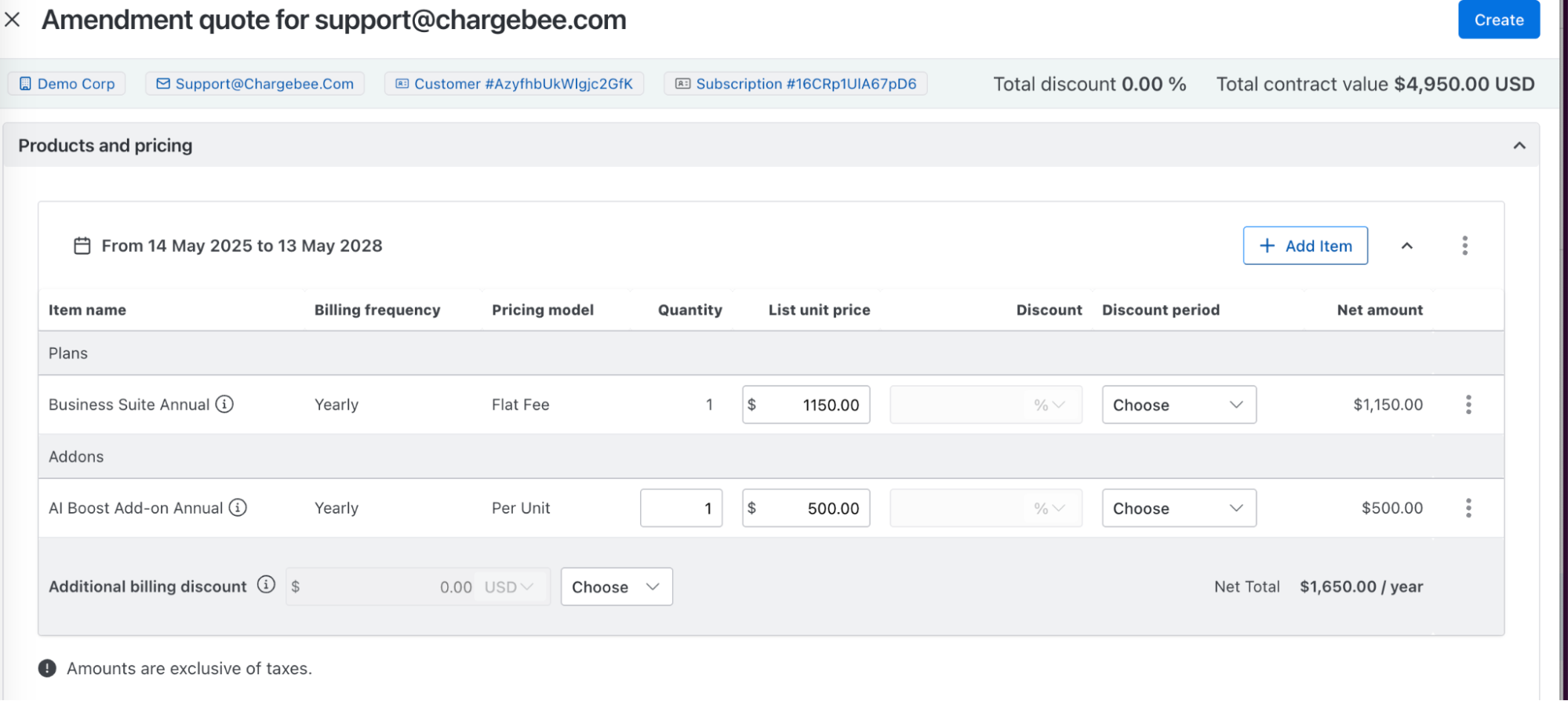Click the Additional billing discount info icon

click(x=267, y=585)
